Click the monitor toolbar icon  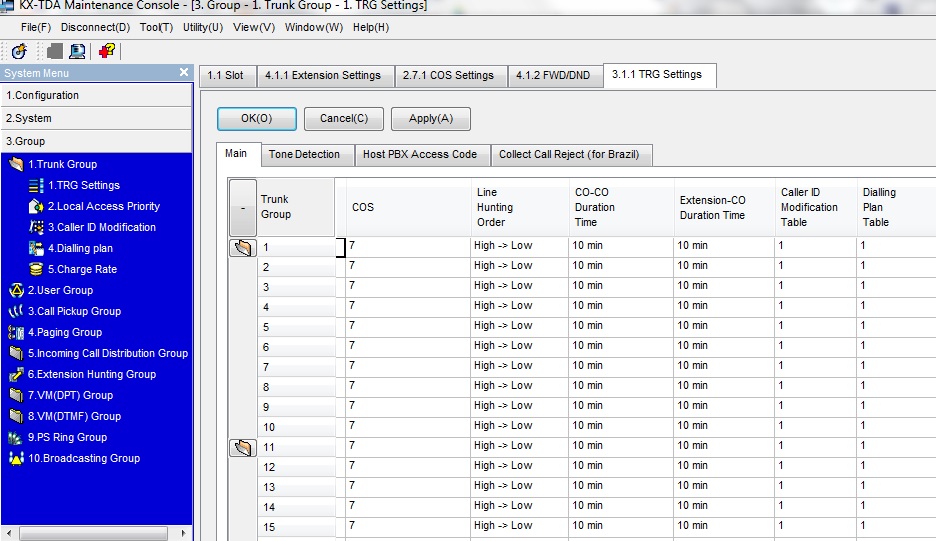77,51
